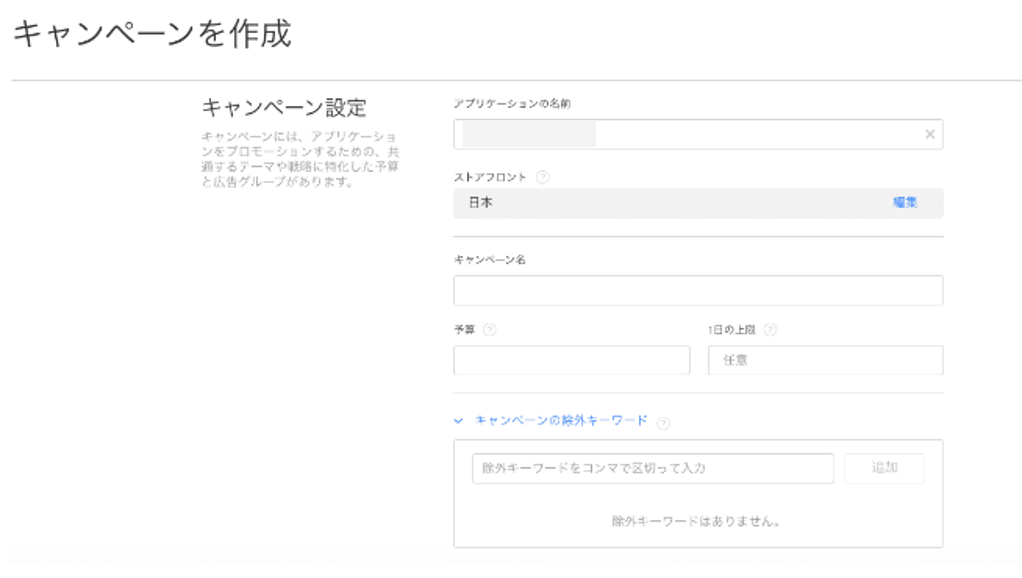Image resolution: width=1022 pixels, height=578 pixels.
Task: Select the 予算 input box
Action: [571, 360]
